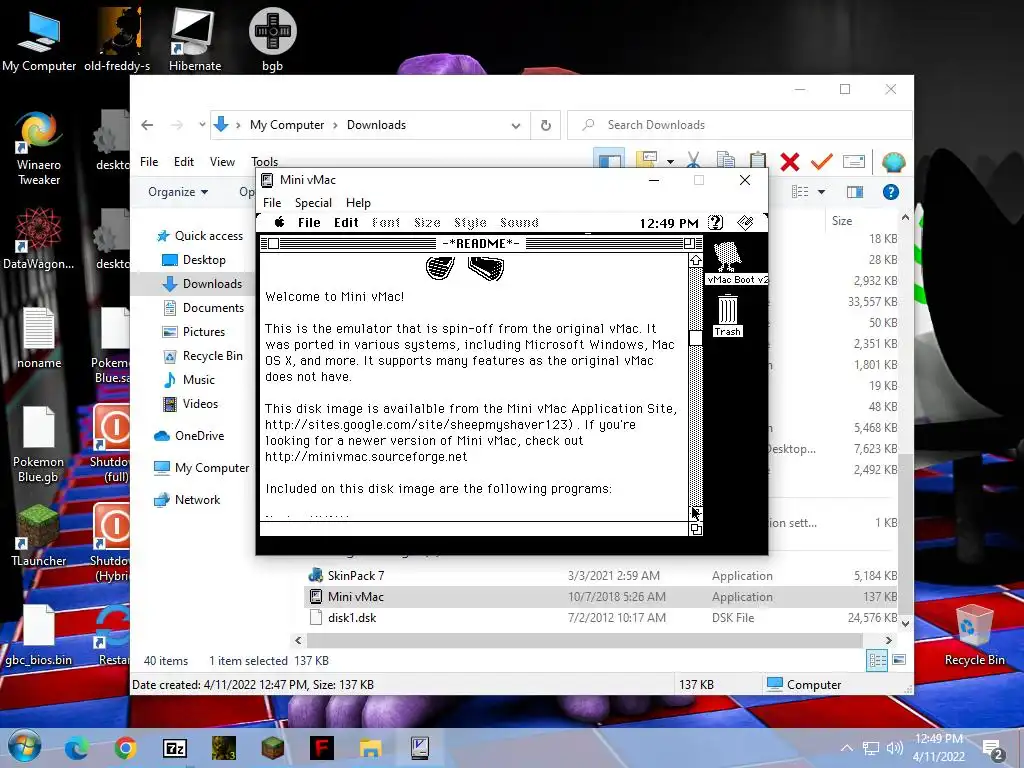
Task: Select Network in navigation pane
Action: (187, 500)
